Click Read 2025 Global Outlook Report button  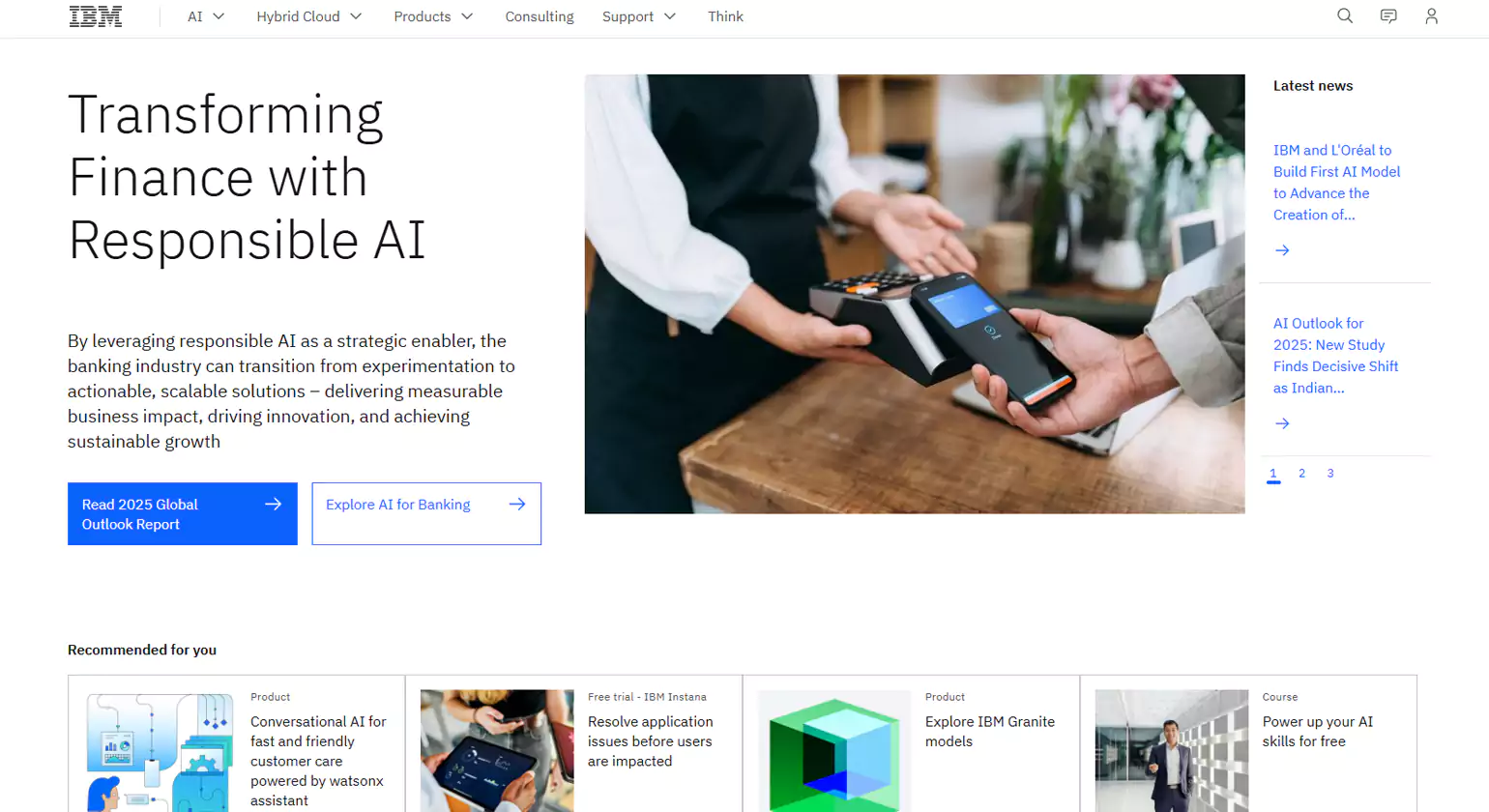pyautogui.click(x=183, y=514)
